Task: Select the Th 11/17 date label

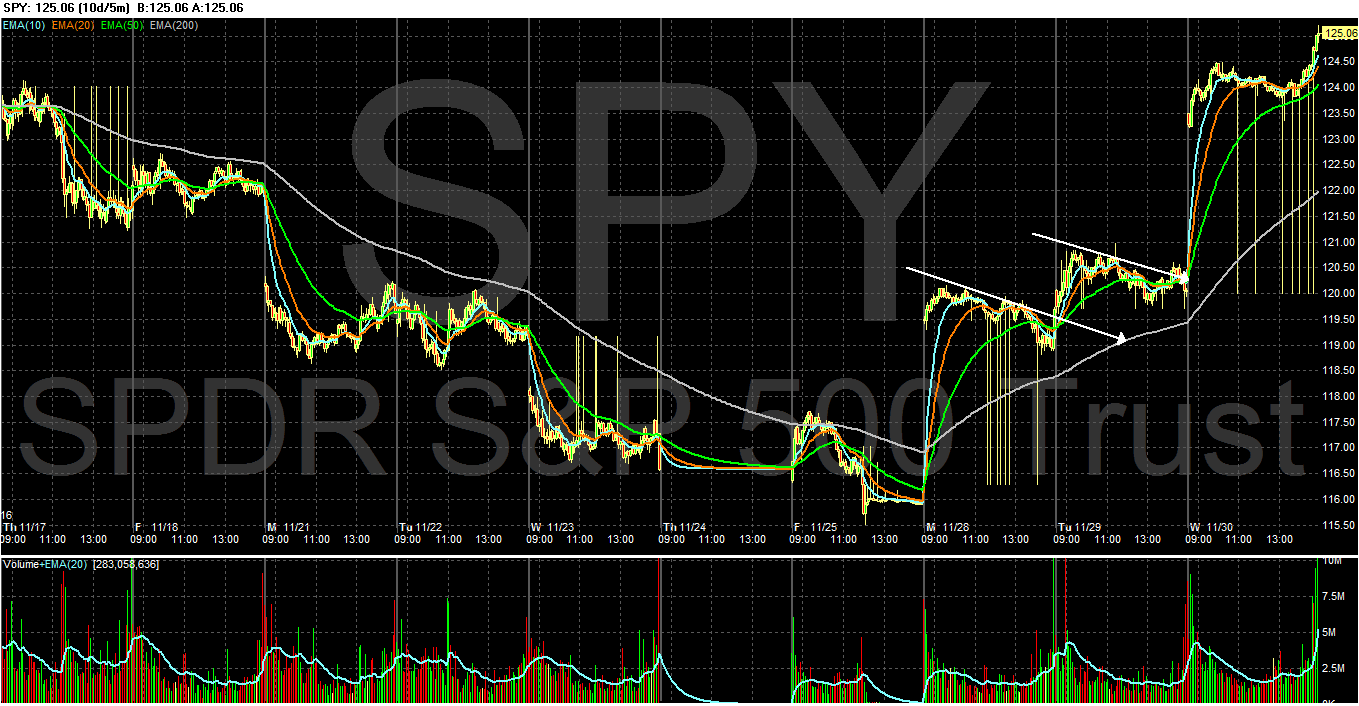Action: 24,526
